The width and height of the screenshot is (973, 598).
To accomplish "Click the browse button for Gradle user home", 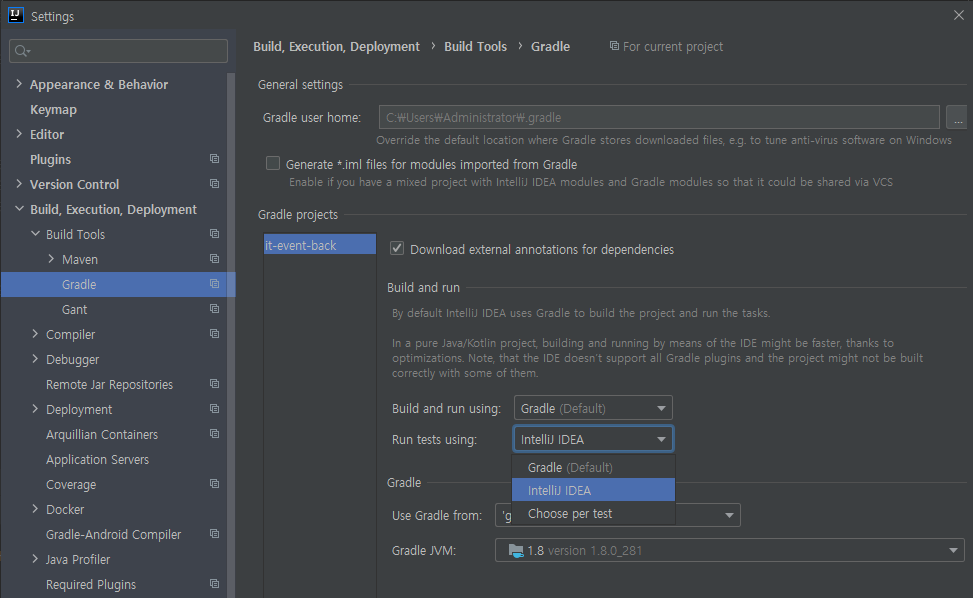I will tap(957, 117).
